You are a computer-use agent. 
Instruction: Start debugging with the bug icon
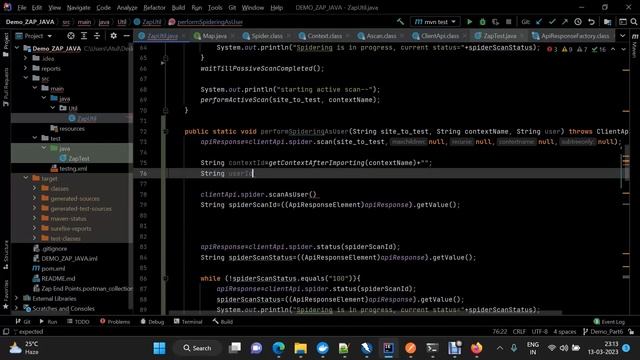482,22
